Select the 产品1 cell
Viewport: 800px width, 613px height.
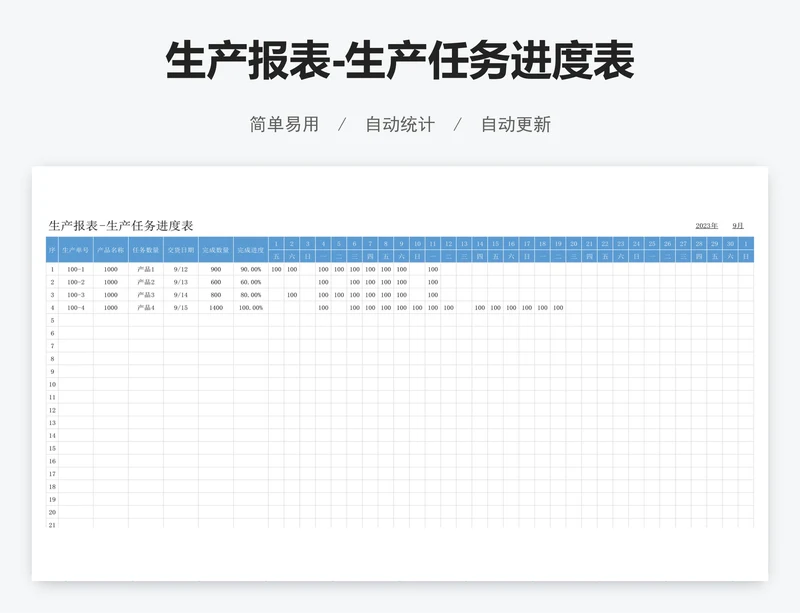pos(146,269)
